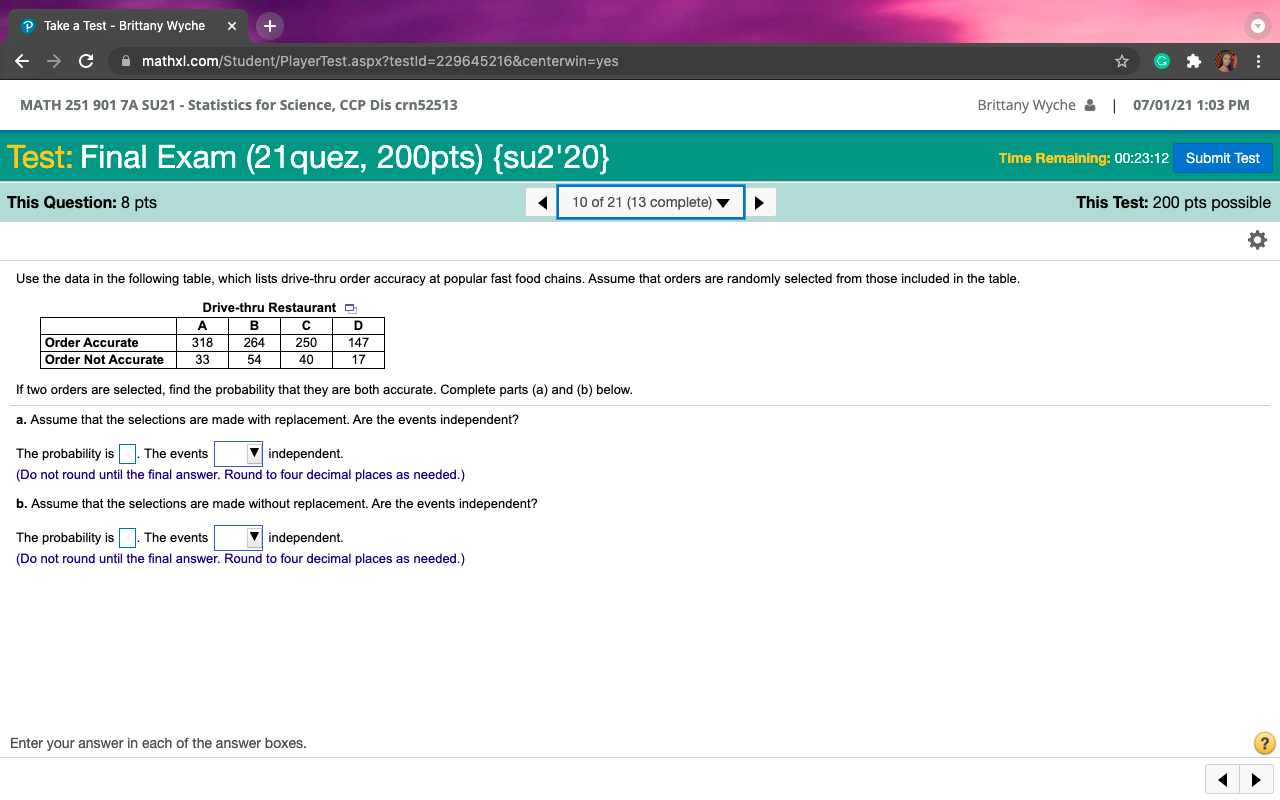1280x800 pixels.
Task: Advance to the next question with the right arrow
Action: [x=761, y=202]
